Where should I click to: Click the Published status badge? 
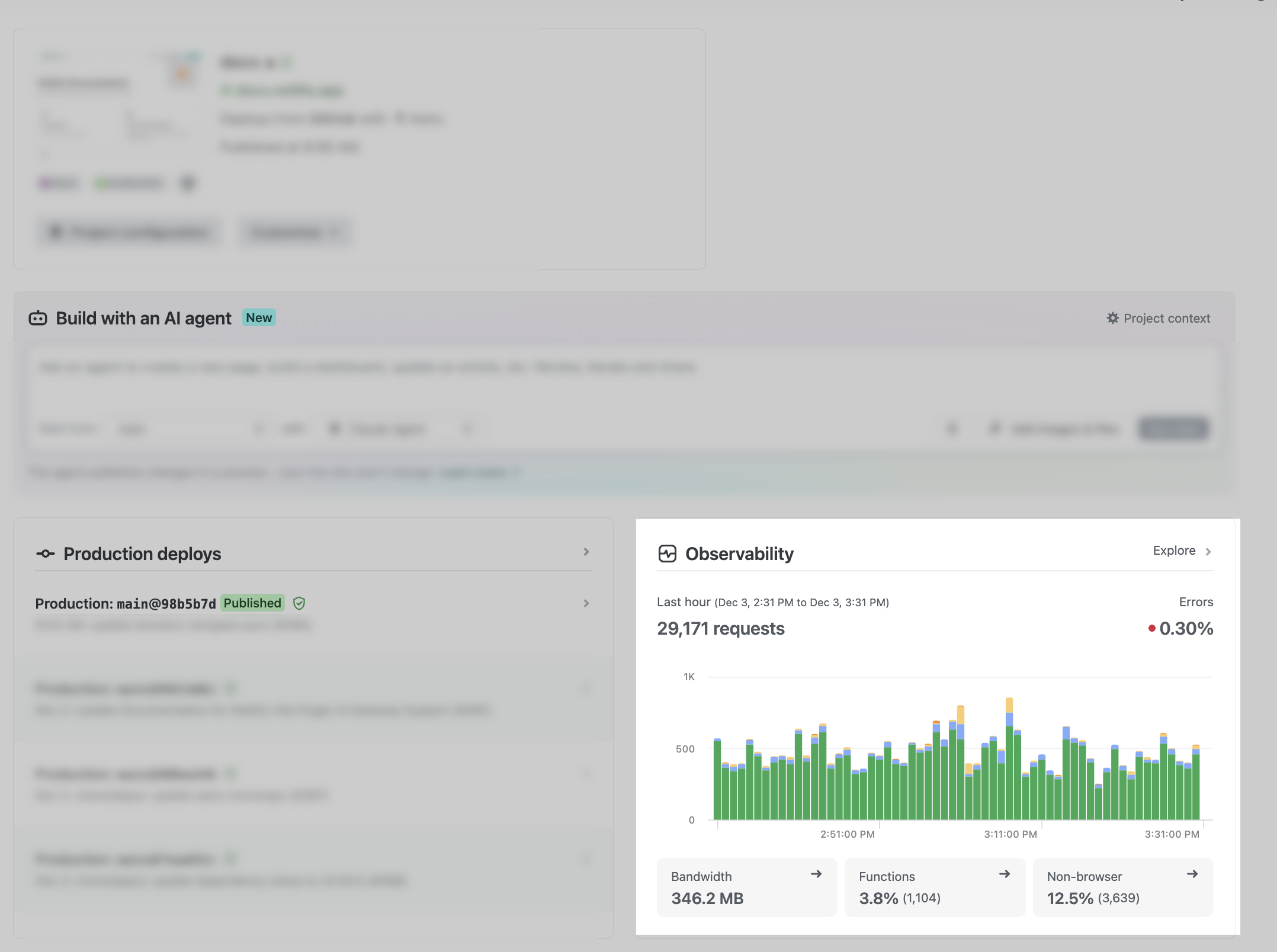[x=252, y=603]
